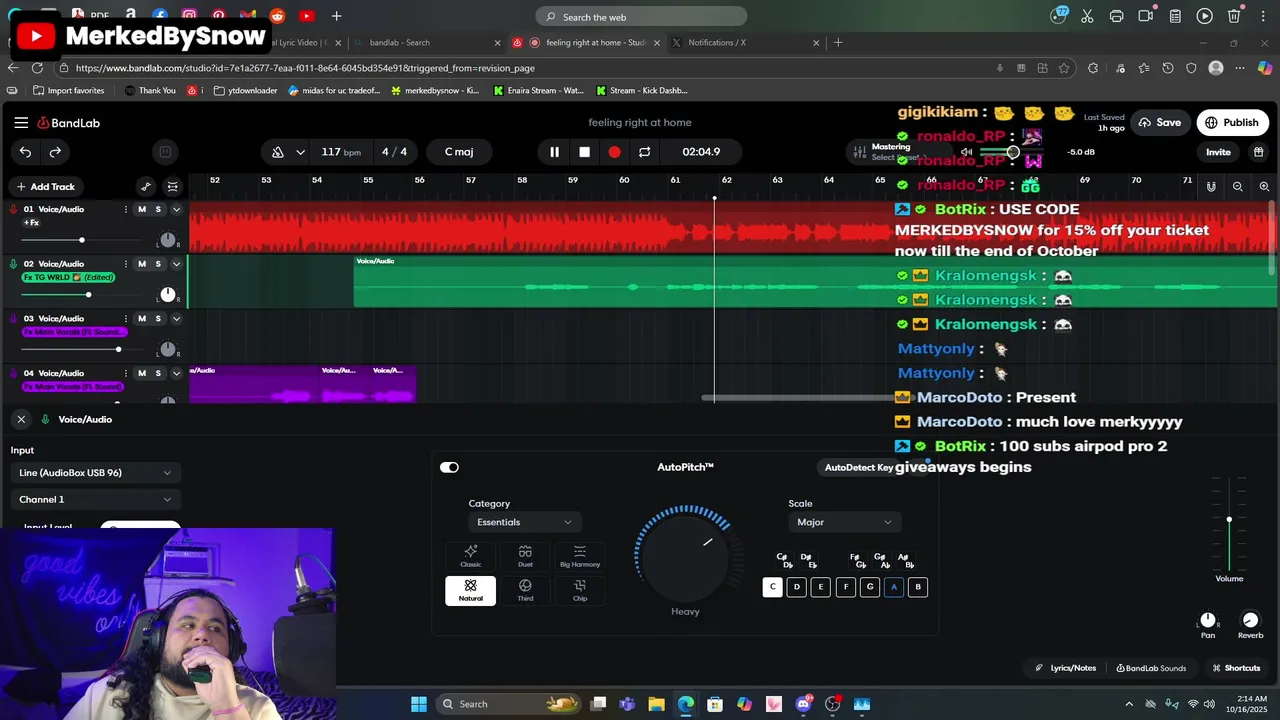This screenshot has height=720, width=1280.
Task: Redo the last studio action
Action: point(55,152)
